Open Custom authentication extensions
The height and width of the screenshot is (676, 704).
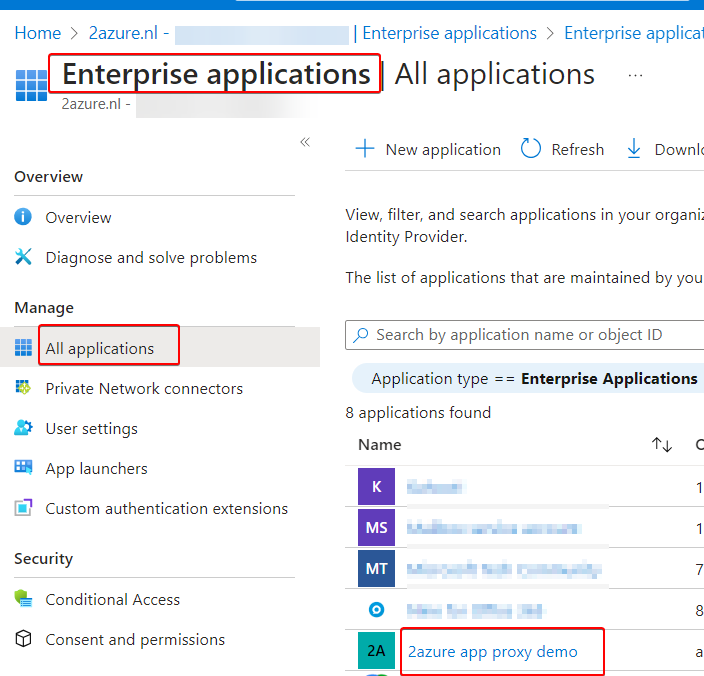pos(167,509)
